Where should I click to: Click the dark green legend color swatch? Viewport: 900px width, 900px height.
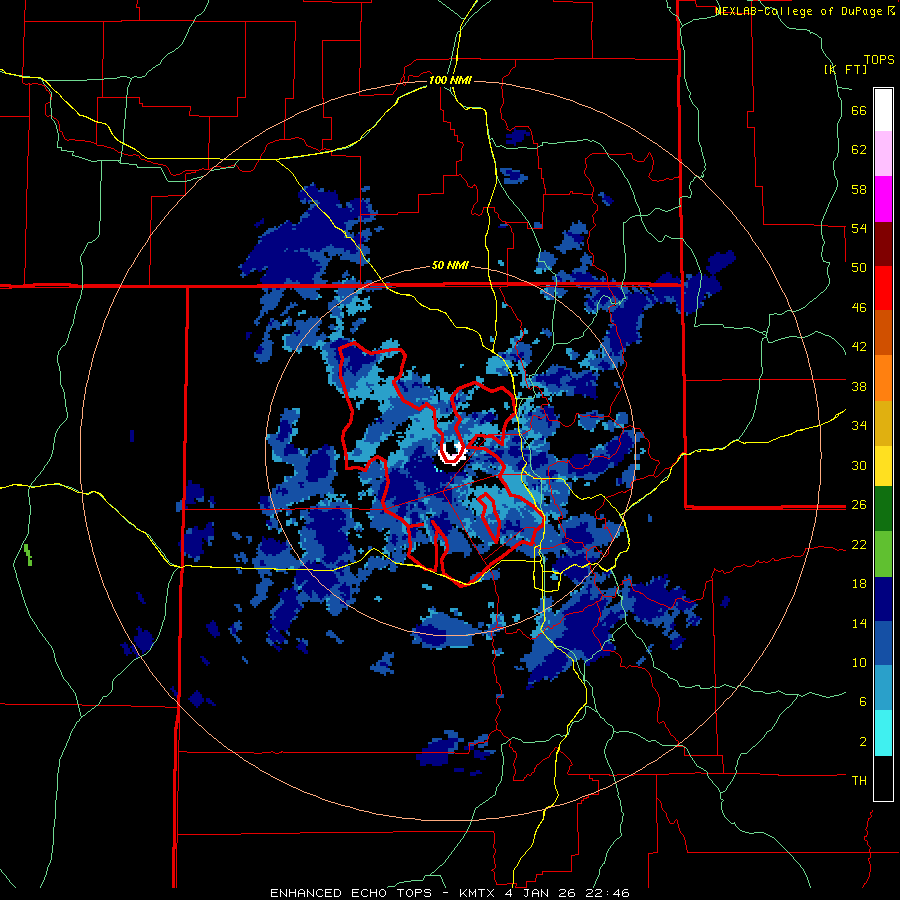(x=883, y=509)
